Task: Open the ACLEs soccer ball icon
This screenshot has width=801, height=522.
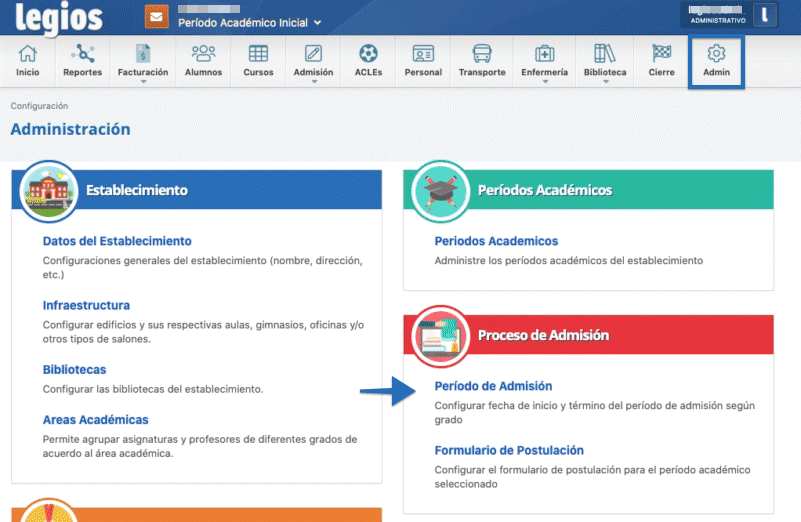Action: pos(368,53)
